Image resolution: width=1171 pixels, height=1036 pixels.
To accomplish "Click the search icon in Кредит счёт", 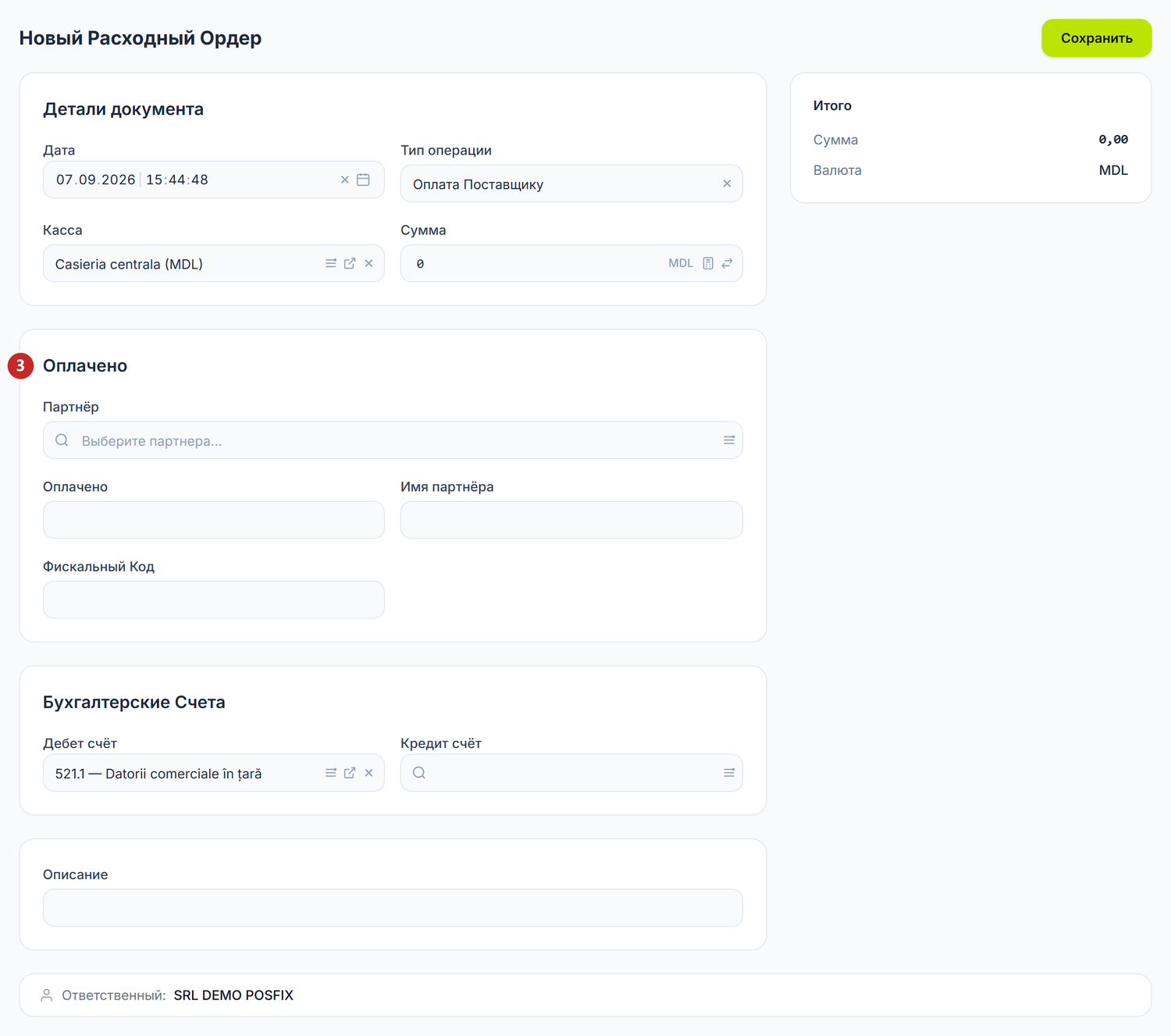I will 419,773.
